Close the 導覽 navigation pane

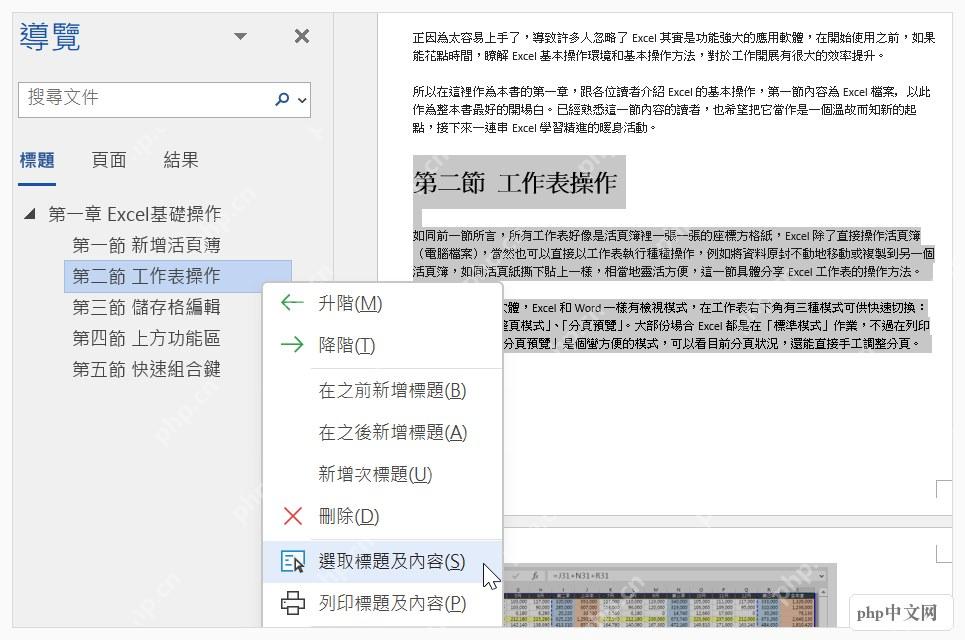[302, 36]
